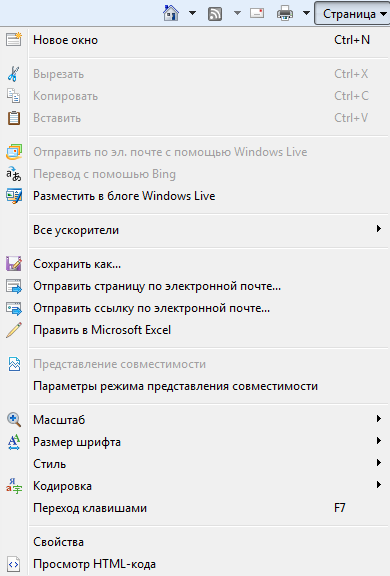This screenshot has width=390, height=576.
Task: Click the Read Mail envelope icon
Action: click(x=257, y=14)
